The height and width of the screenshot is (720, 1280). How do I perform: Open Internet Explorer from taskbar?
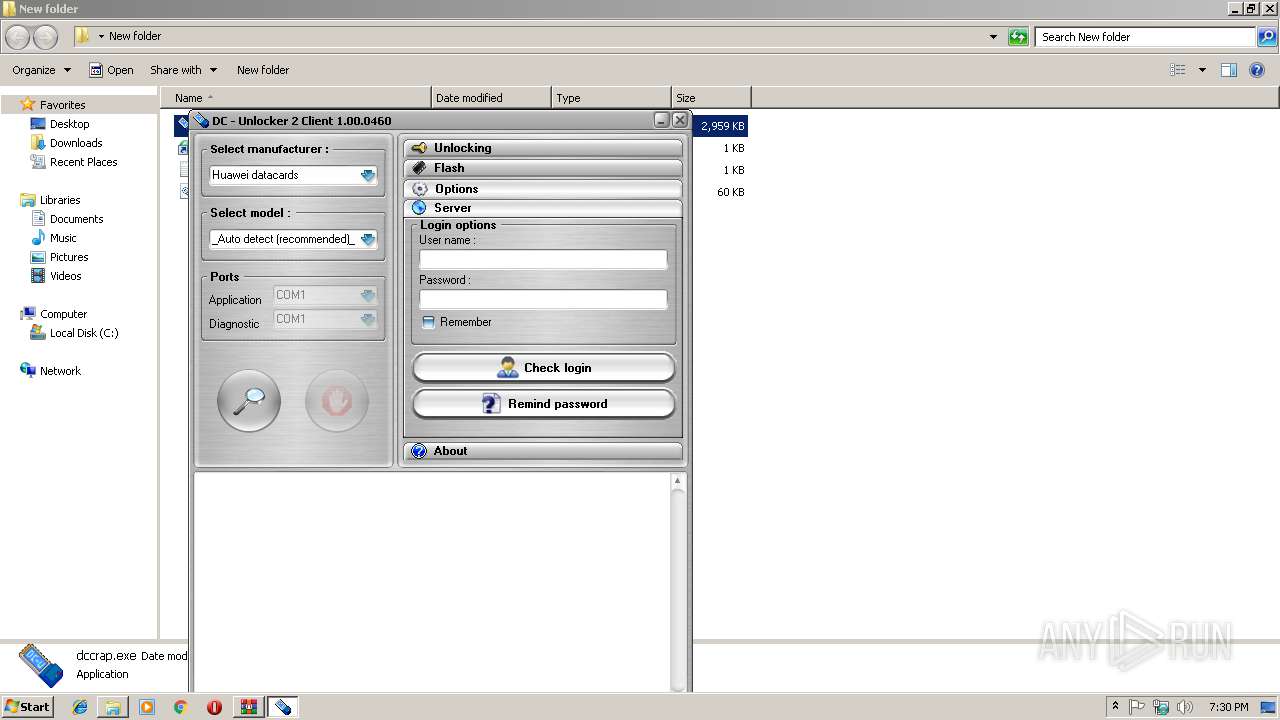pos(80,707)
